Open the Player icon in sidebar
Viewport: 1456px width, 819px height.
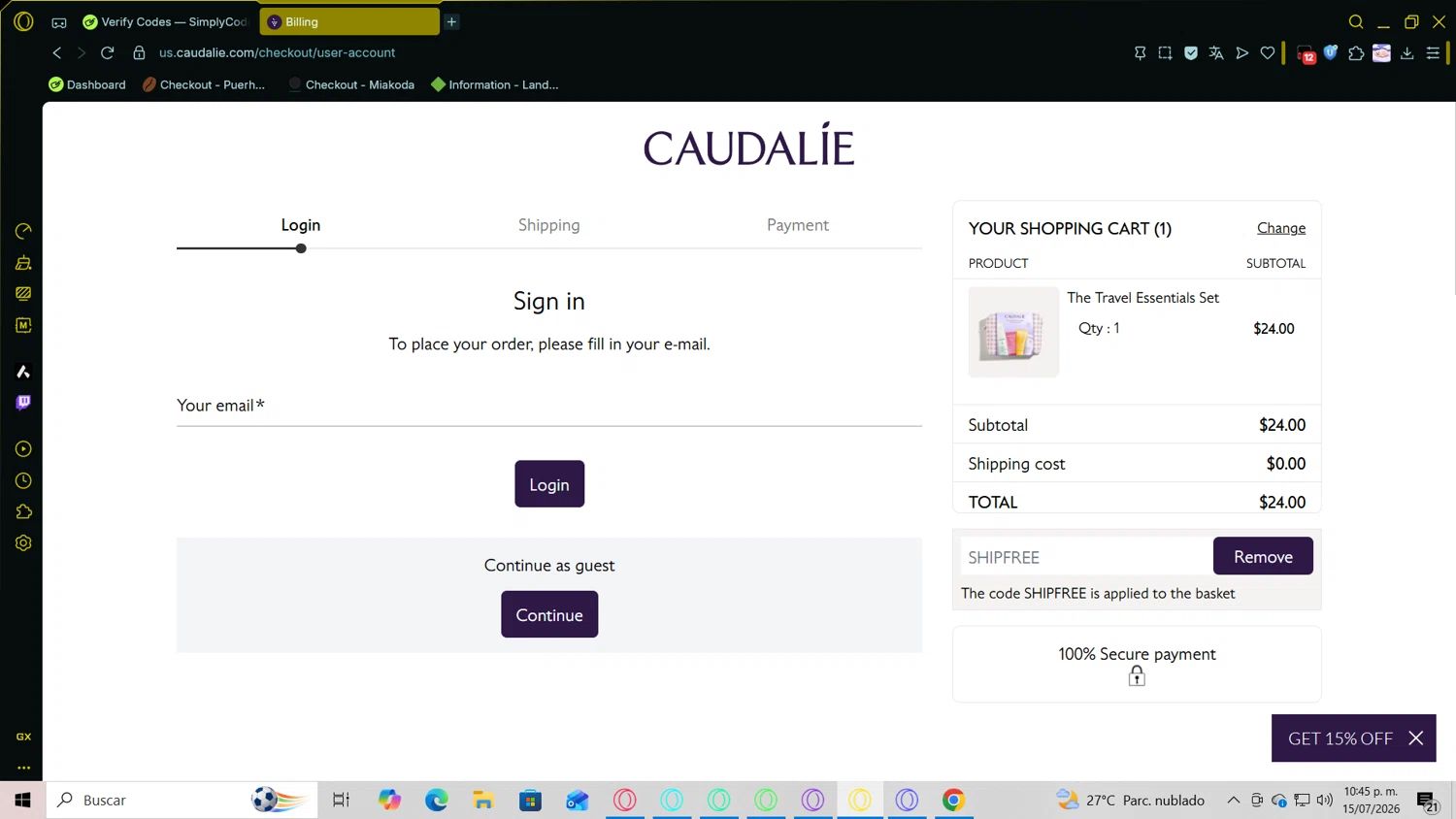(23, 449)
